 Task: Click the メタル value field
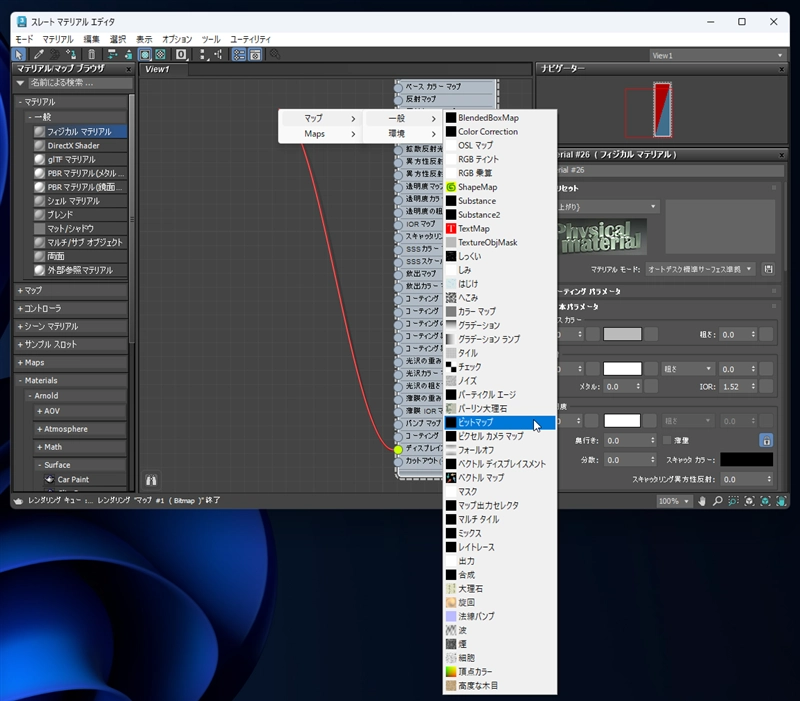[x=619, y=387]
